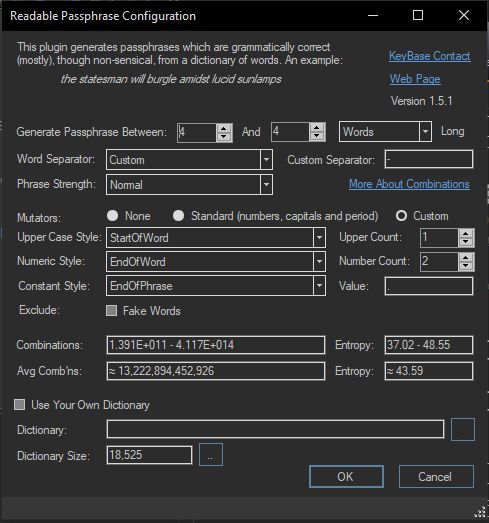Select the None mutators option
This screenshot has height=523, width=489.
click(x=112, y=216)
